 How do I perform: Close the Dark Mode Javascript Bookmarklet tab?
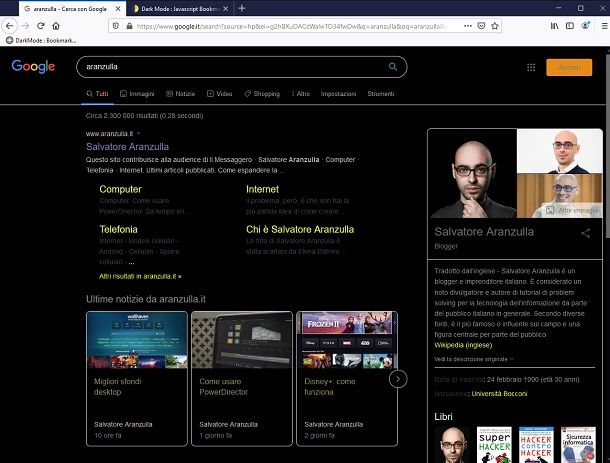point(225,9)
